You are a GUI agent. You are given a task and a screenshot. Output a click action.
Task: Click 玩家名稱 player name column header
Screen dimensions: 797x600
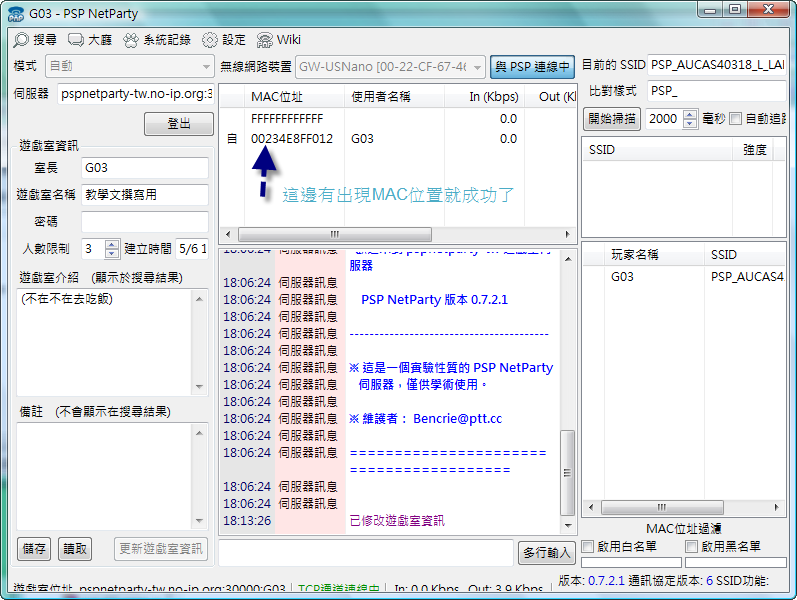point(654,255)
